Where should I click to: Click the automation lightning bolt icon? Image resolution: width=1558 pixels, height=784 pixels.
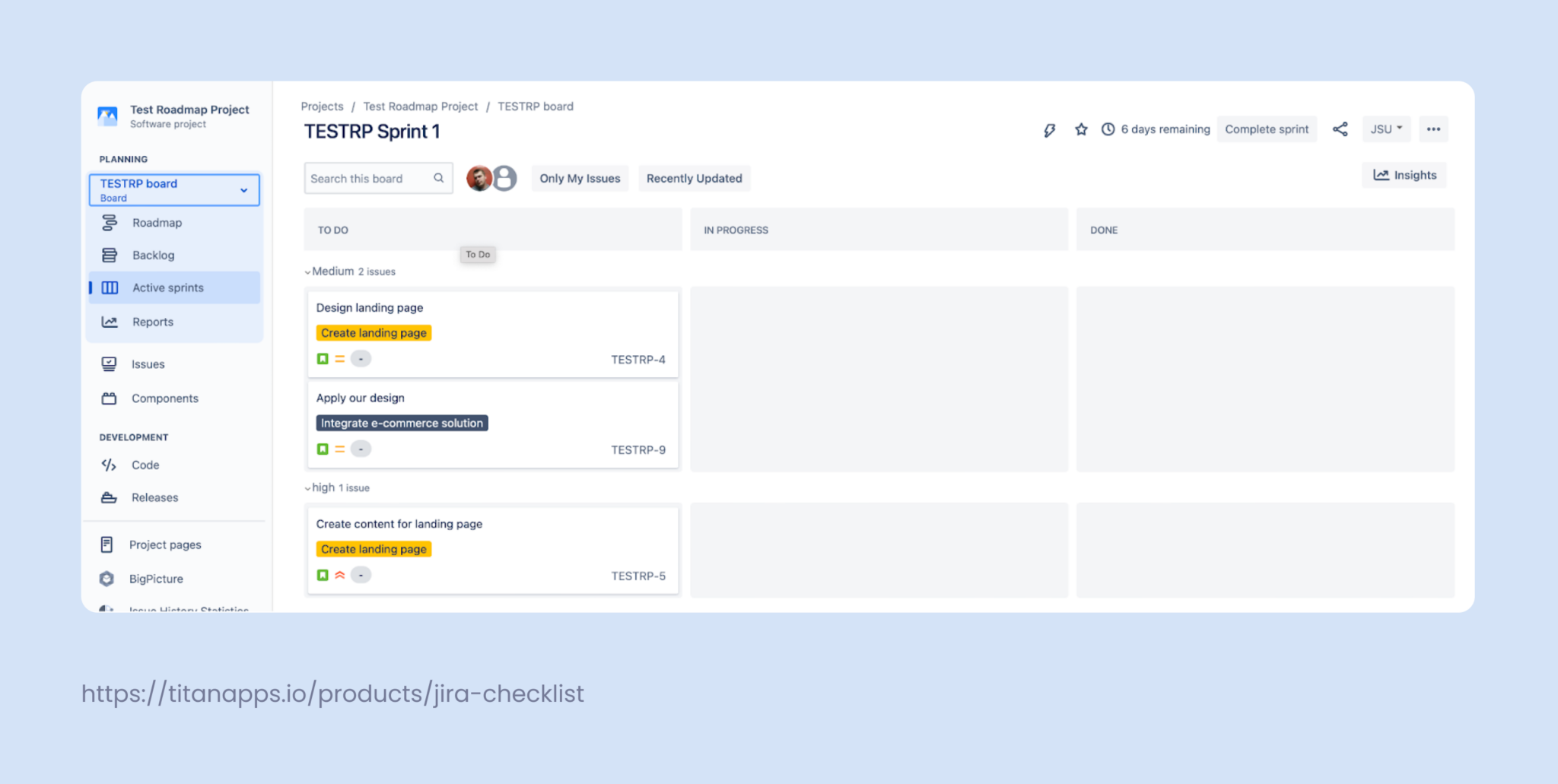point(1049,130)
